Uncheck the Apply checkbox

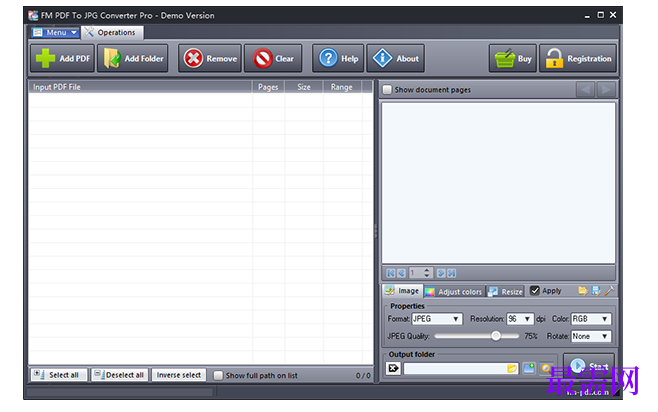(x=535, y=291)
